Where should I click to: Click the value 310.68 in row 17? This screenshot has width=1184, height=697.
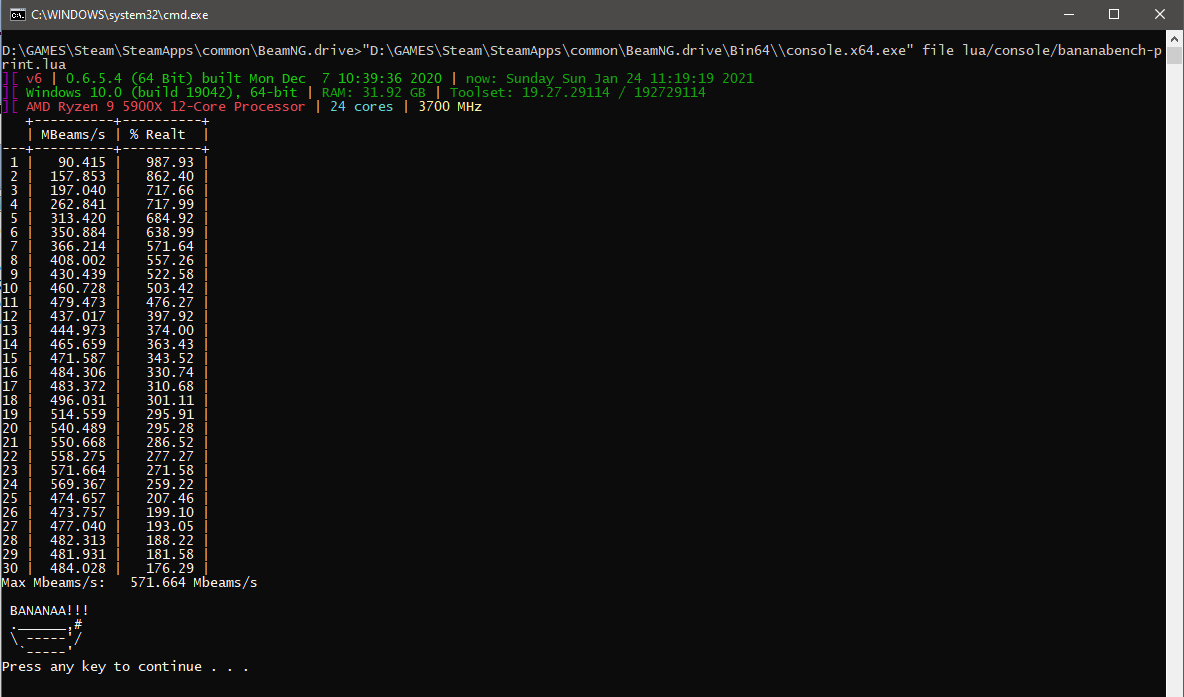170,386
